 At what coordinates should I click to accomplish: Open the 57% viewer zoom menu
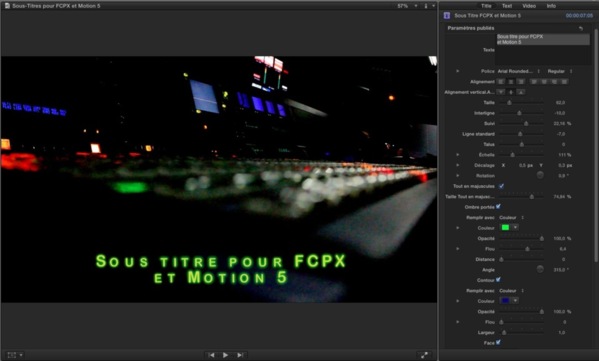tap(407, 6)
